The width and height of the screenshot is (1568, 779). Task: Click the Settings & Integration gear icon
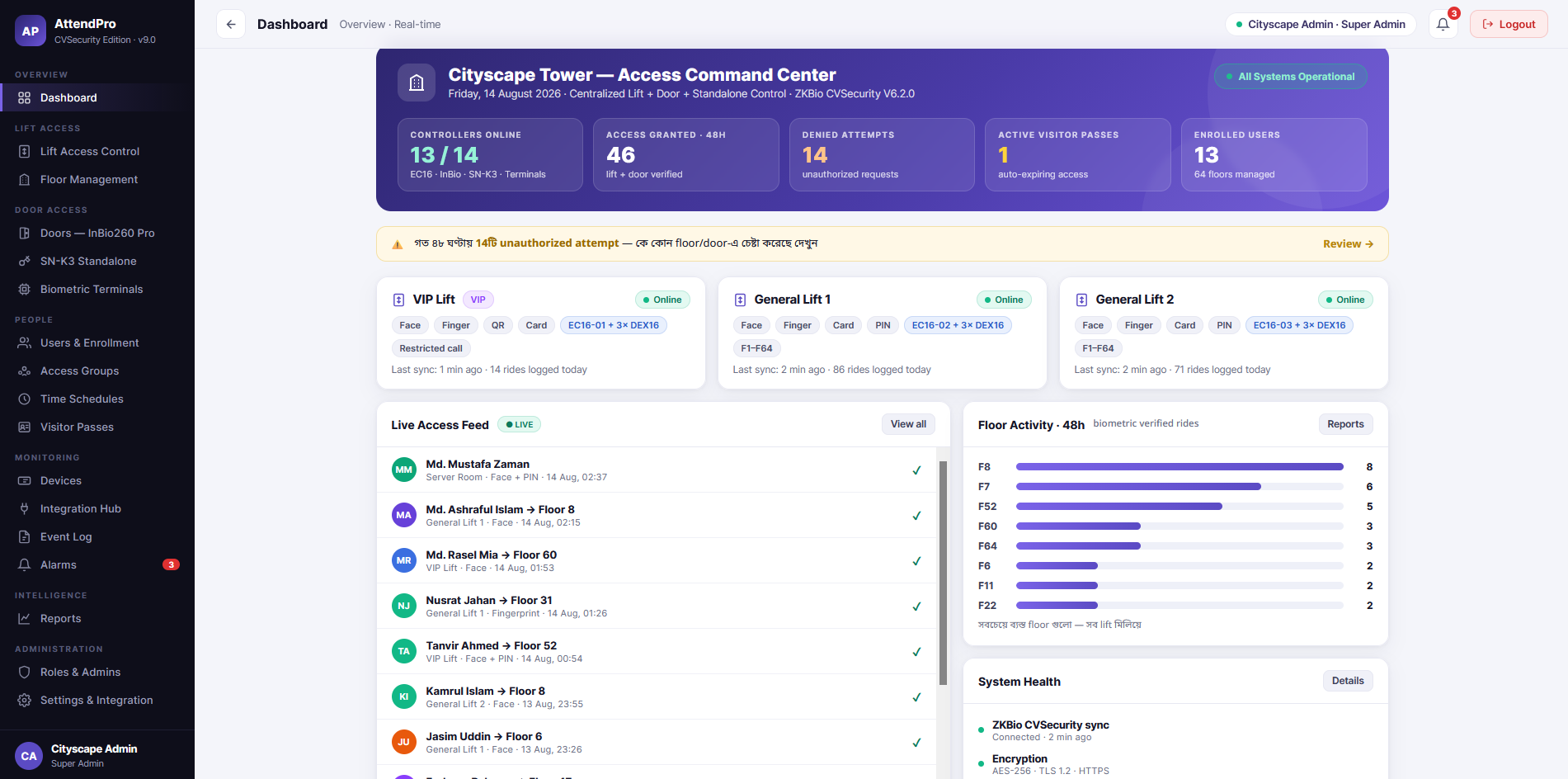click(x=25, y=700)
